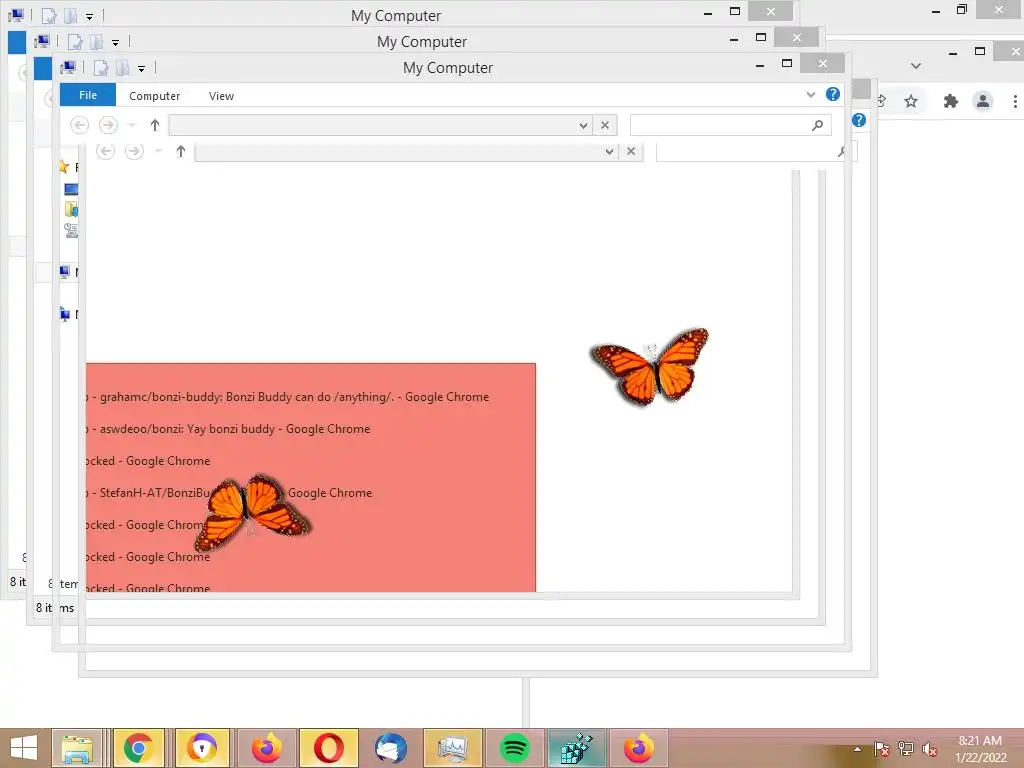
Task: Click the butterfly on the white area
Action: (650, 366)
